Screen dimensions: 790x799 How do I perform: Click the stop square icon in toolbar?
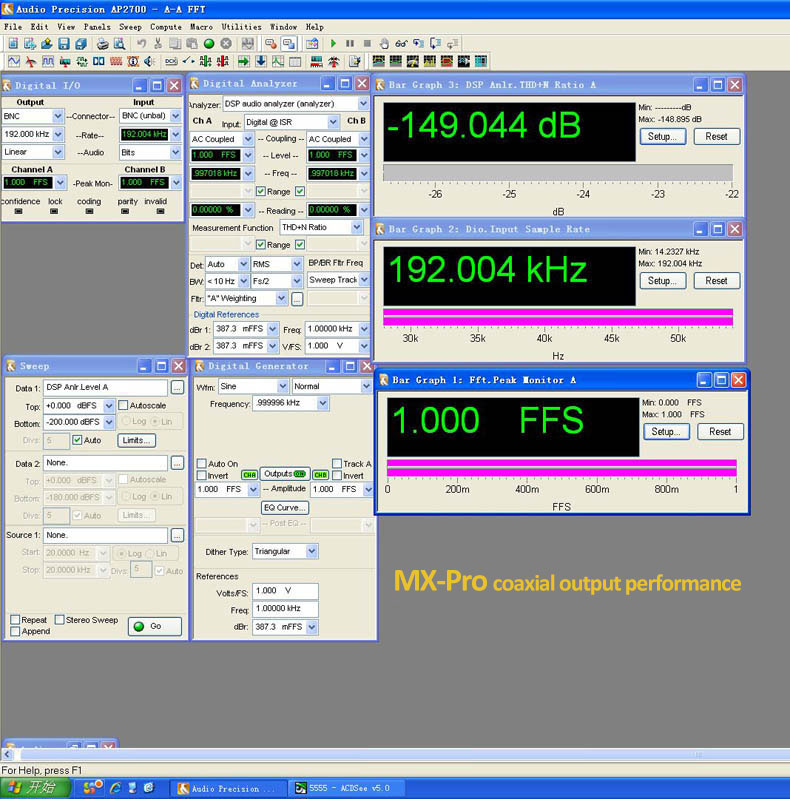coord(368,44)
